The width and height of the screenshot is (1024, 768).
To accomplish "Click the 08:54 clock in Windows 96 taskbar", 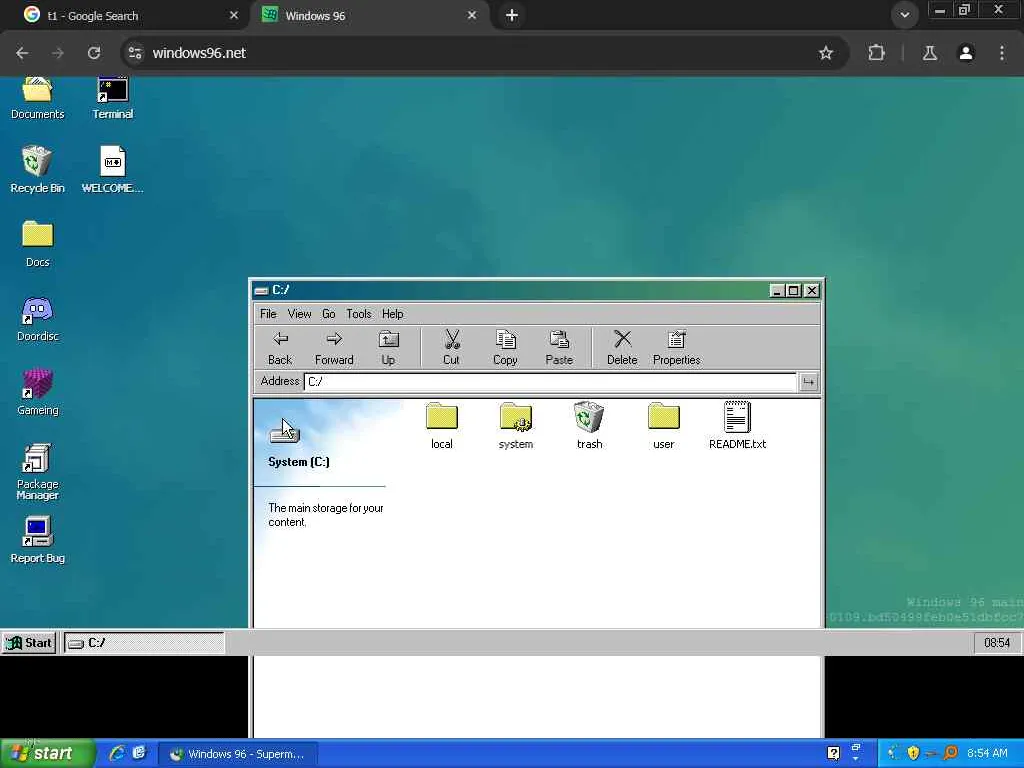I will click(997, 643).
